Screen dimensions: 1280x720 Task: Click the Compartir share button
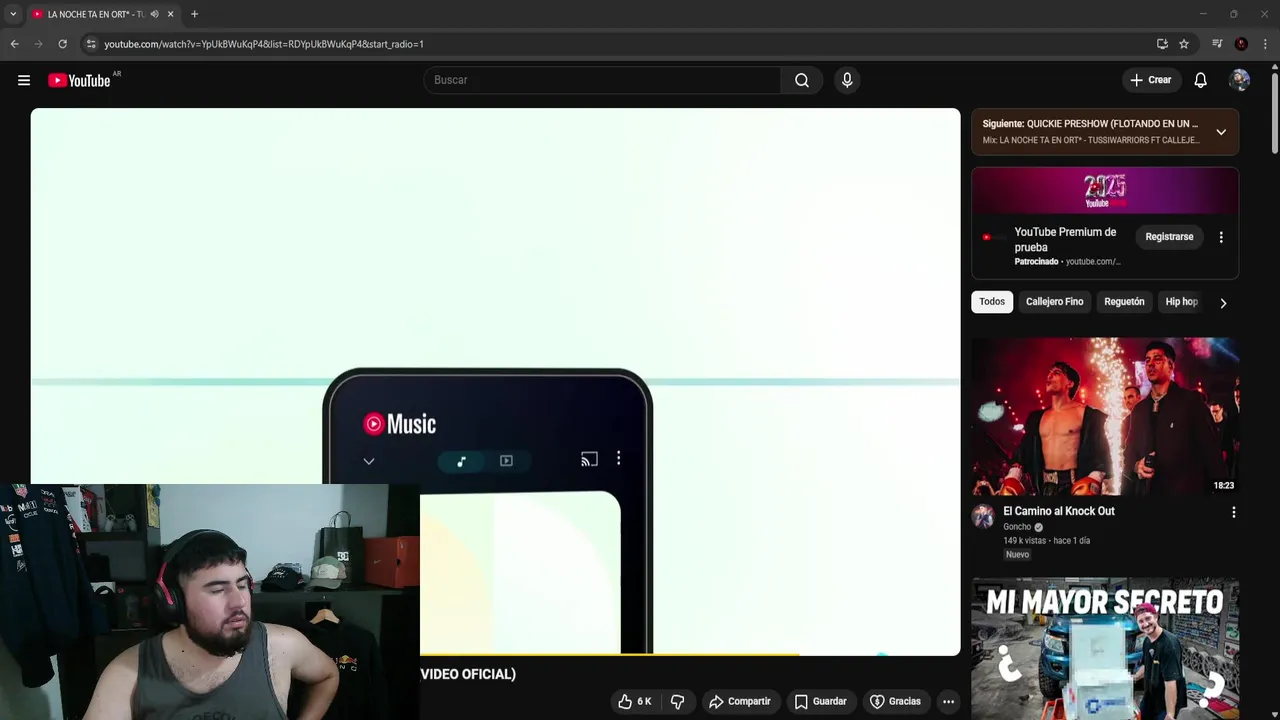click(x=739, y=702)
